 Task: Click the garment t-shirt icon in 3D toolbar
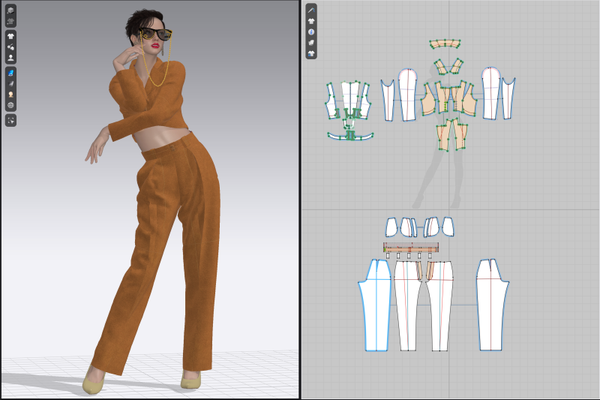11,36
